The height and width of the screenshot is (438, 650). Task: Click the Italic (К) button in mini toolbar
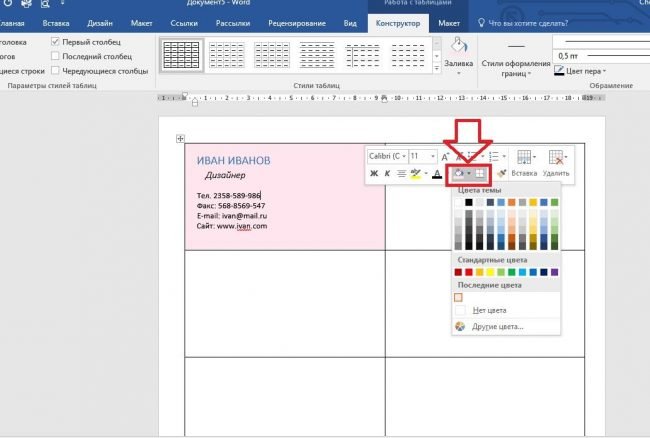pyautogui.click(x=388, y=174)
